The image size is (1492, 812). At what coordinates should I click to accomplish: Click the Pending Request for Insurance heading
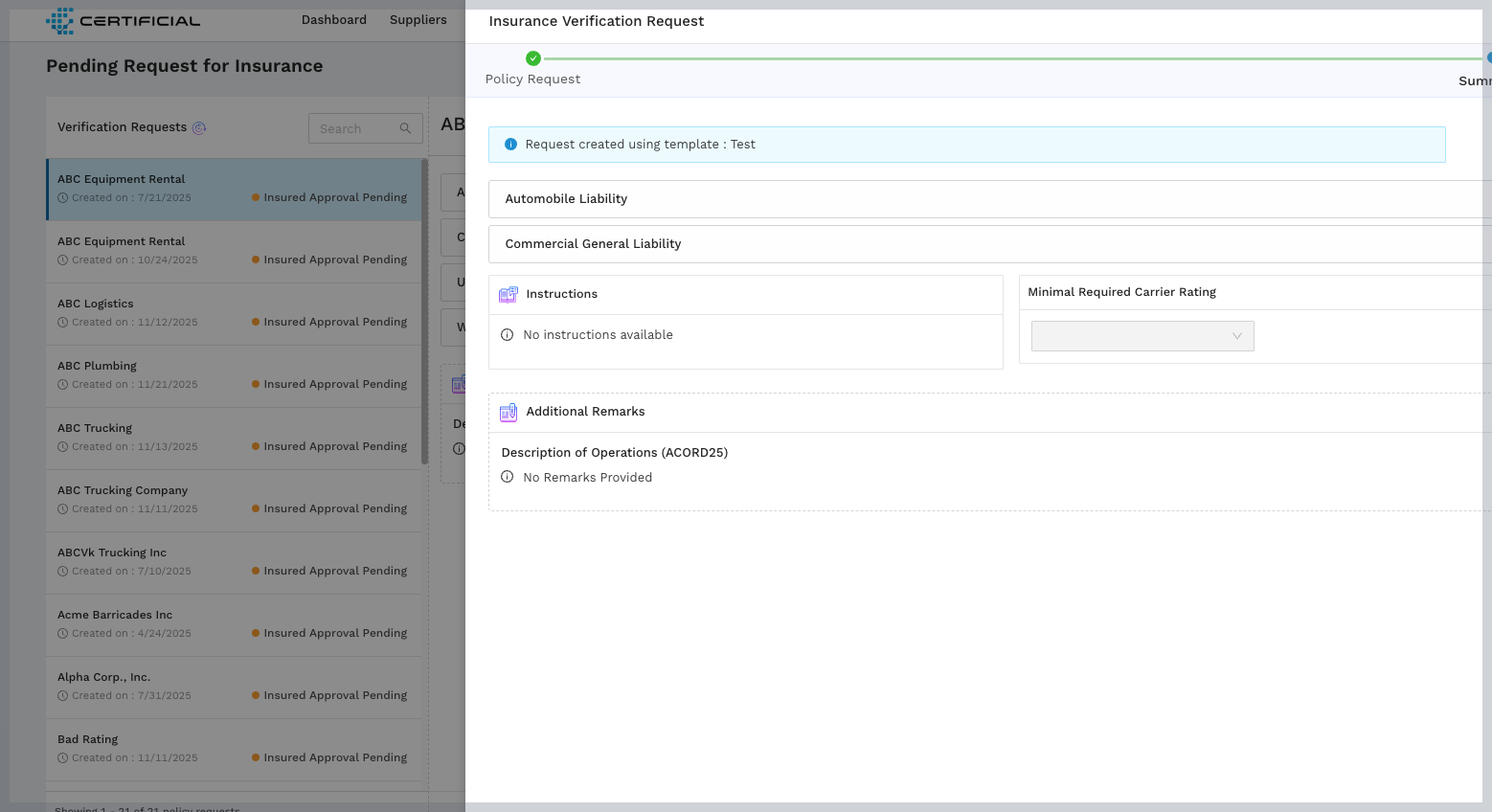[x=185, y=66]
